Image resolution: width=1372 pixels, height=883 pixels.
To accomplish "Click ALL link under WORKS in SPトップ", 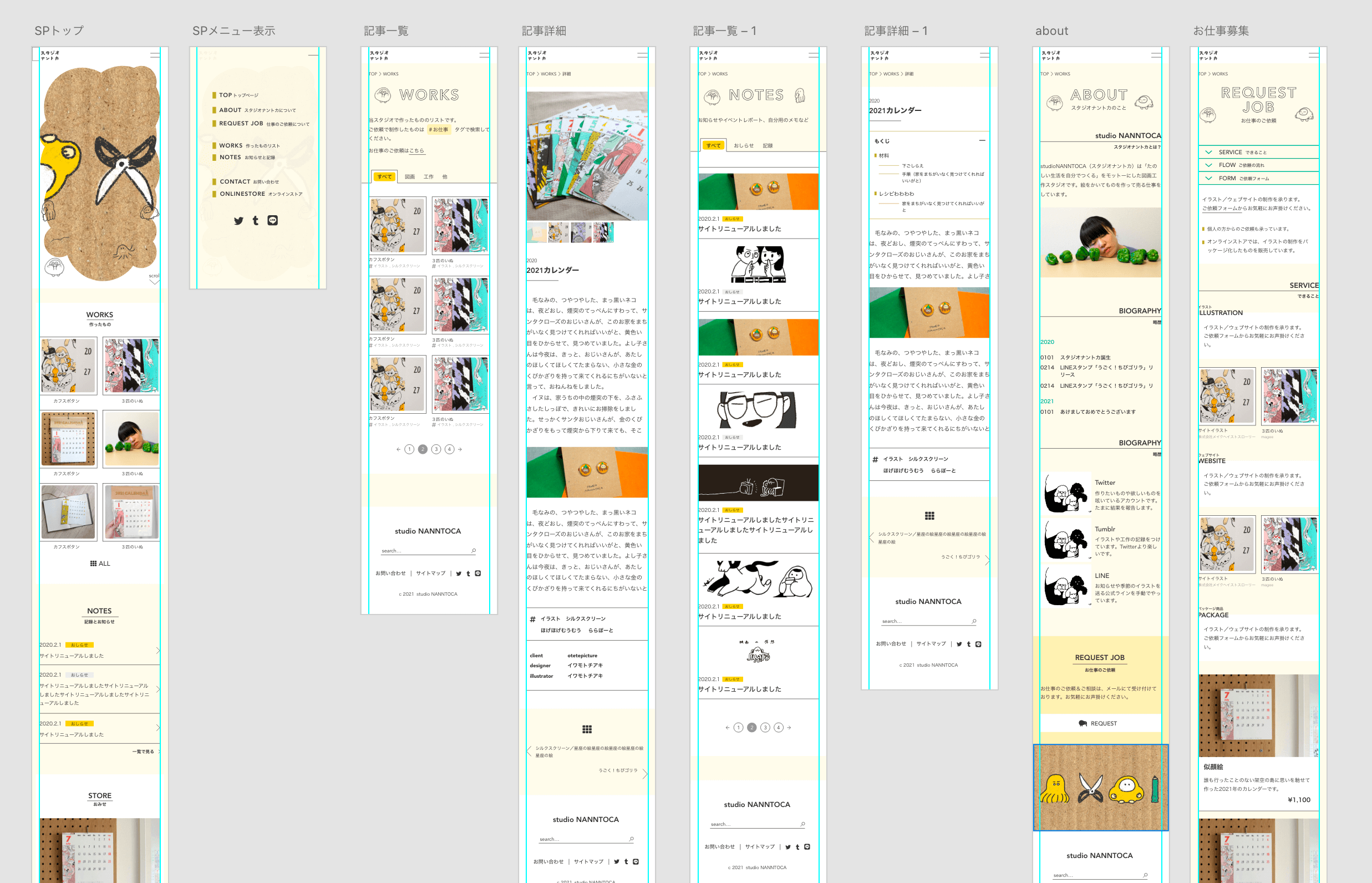I will pos(100,564).
